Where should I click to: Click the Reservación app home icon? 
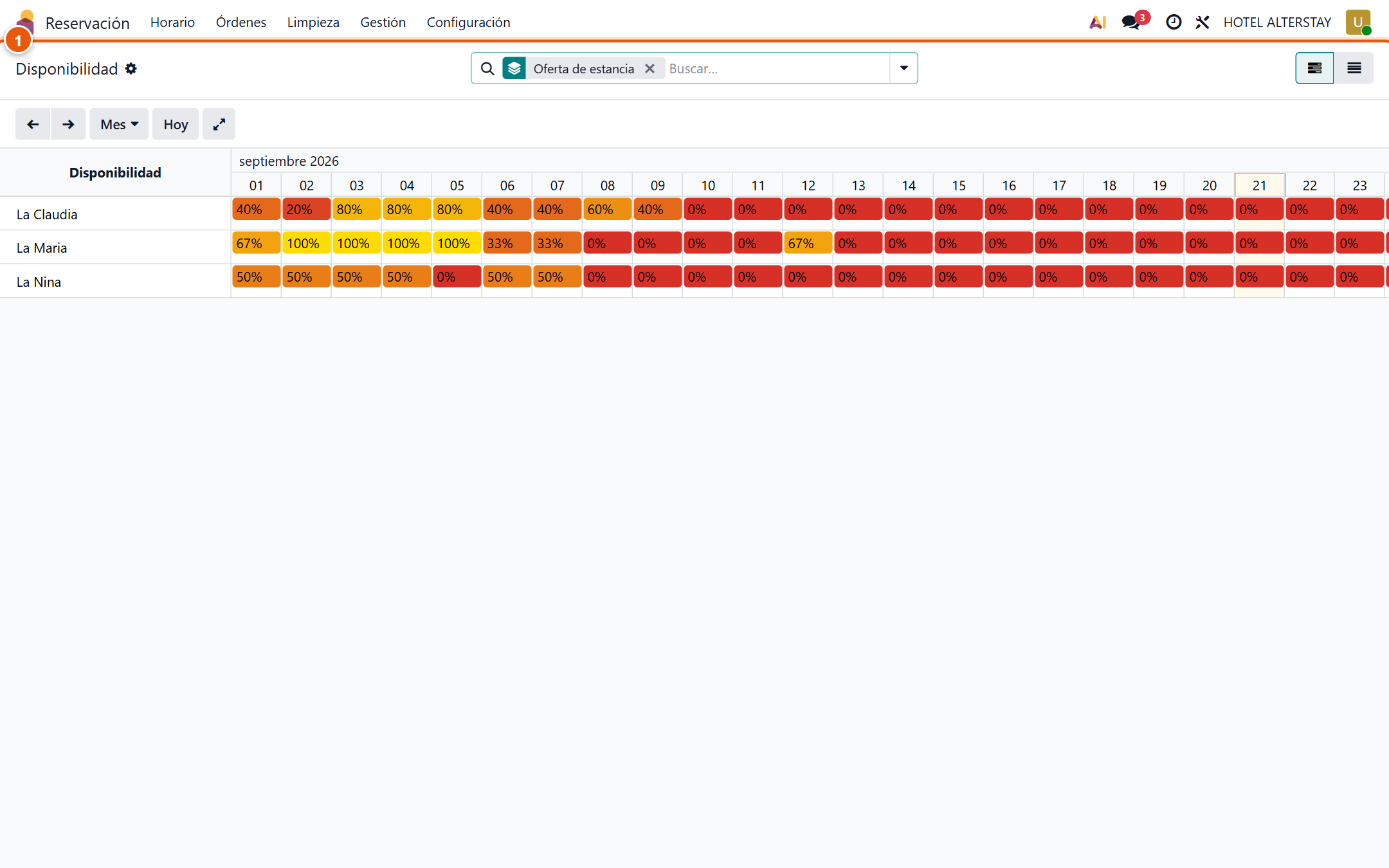(26, 23)
